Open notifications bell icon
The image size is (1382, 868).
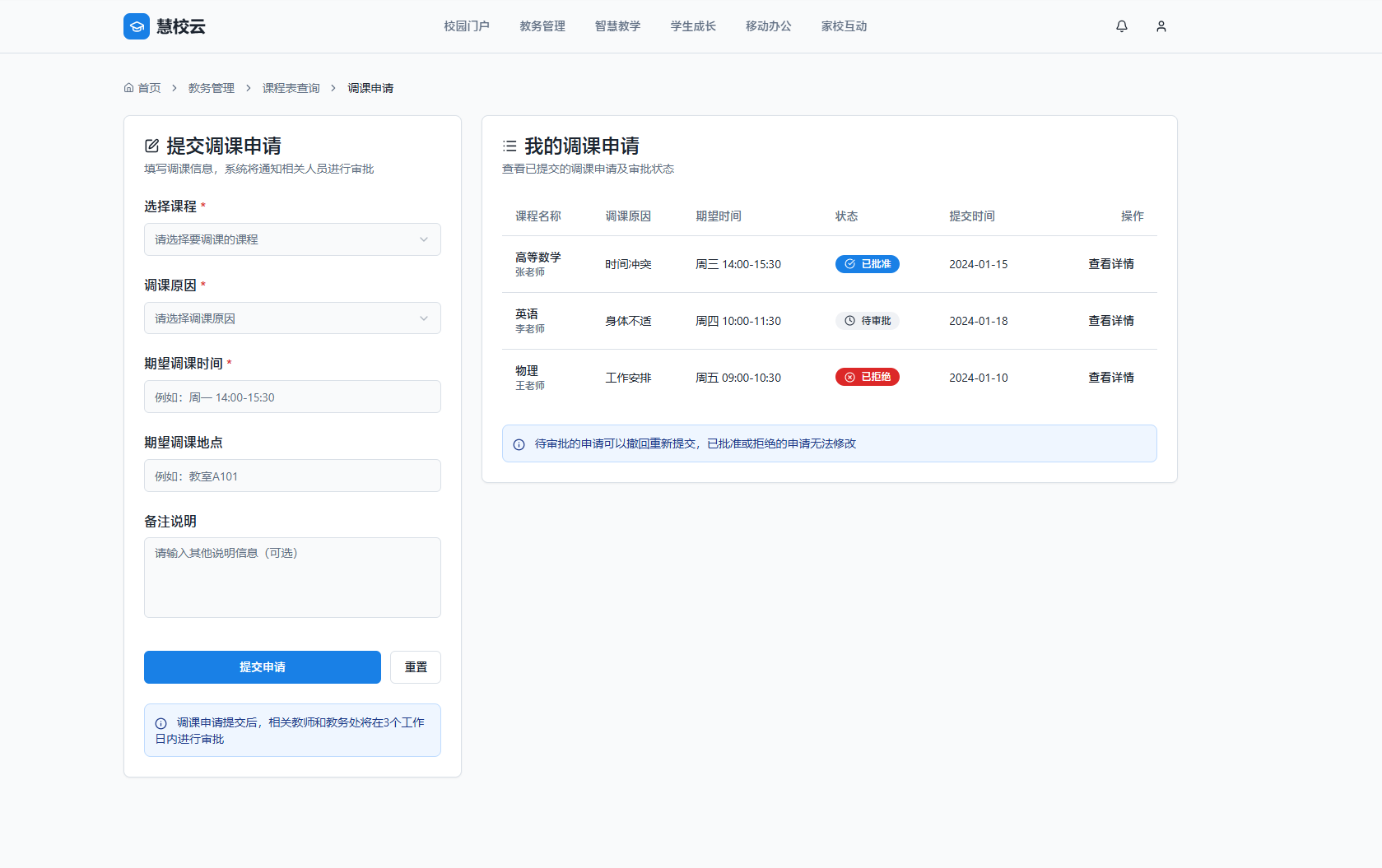pos(1122,26)
